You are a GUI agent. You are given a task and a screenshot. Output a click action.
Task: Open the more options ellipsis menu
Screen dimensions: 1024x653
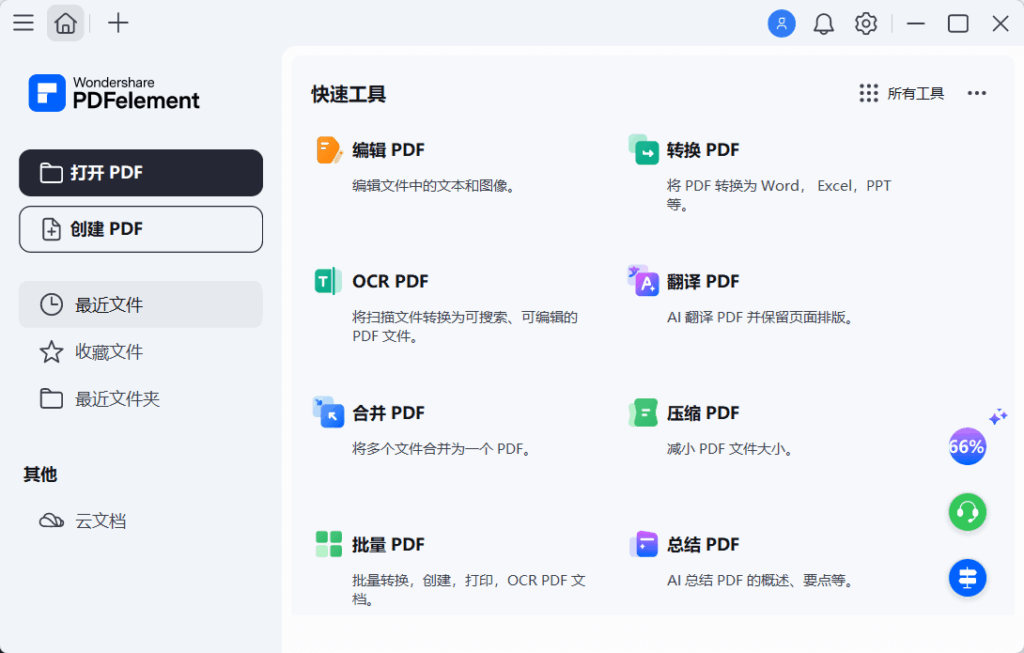(x=977, y=93)
